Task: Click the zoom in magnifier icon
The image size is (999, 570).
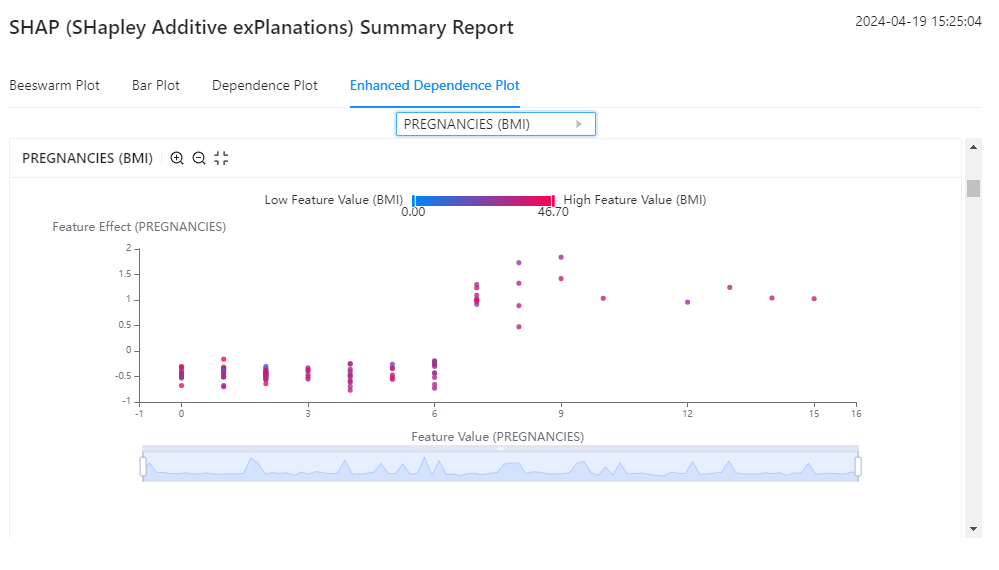Action: (x=177, y=158)
